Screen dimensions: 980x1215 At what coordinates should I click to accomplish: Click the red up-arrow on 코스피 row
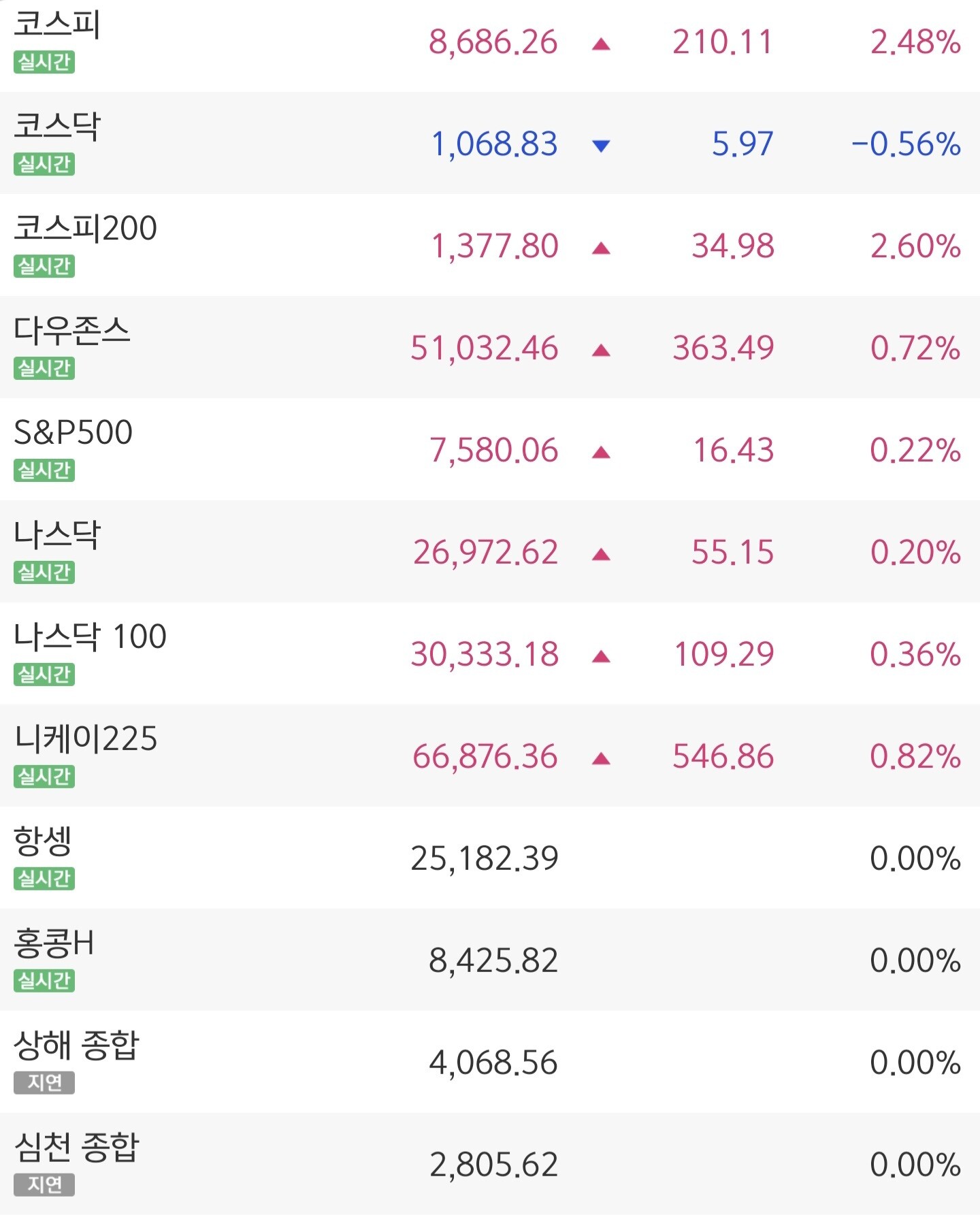601,45
